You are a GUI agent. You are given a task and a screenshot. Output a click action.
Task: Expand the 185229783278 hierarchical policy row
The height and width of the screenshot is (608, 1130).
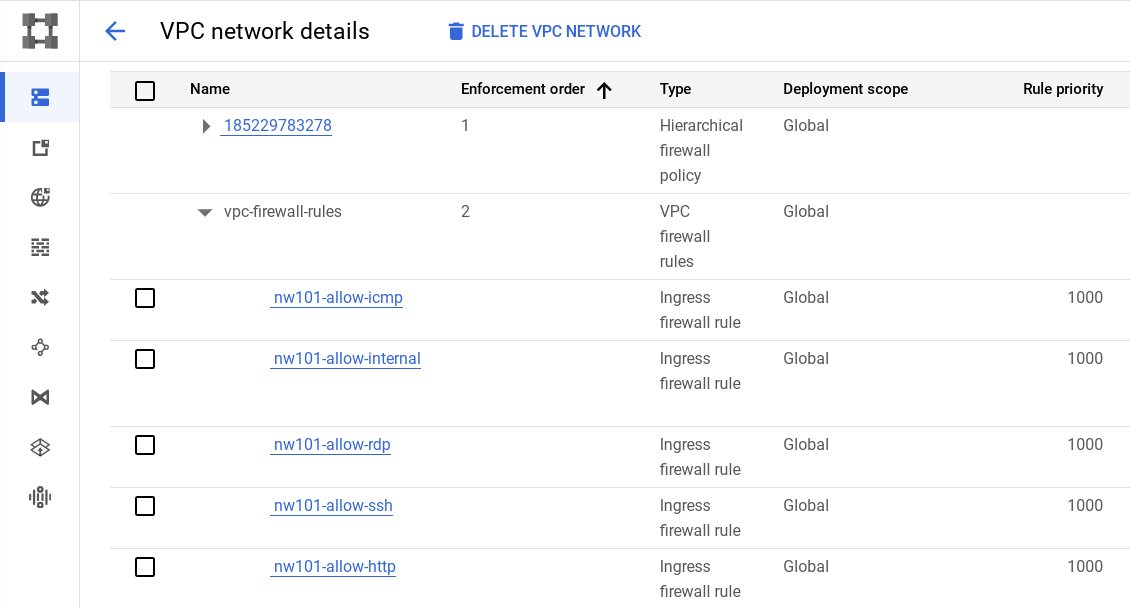pos(205,126)
